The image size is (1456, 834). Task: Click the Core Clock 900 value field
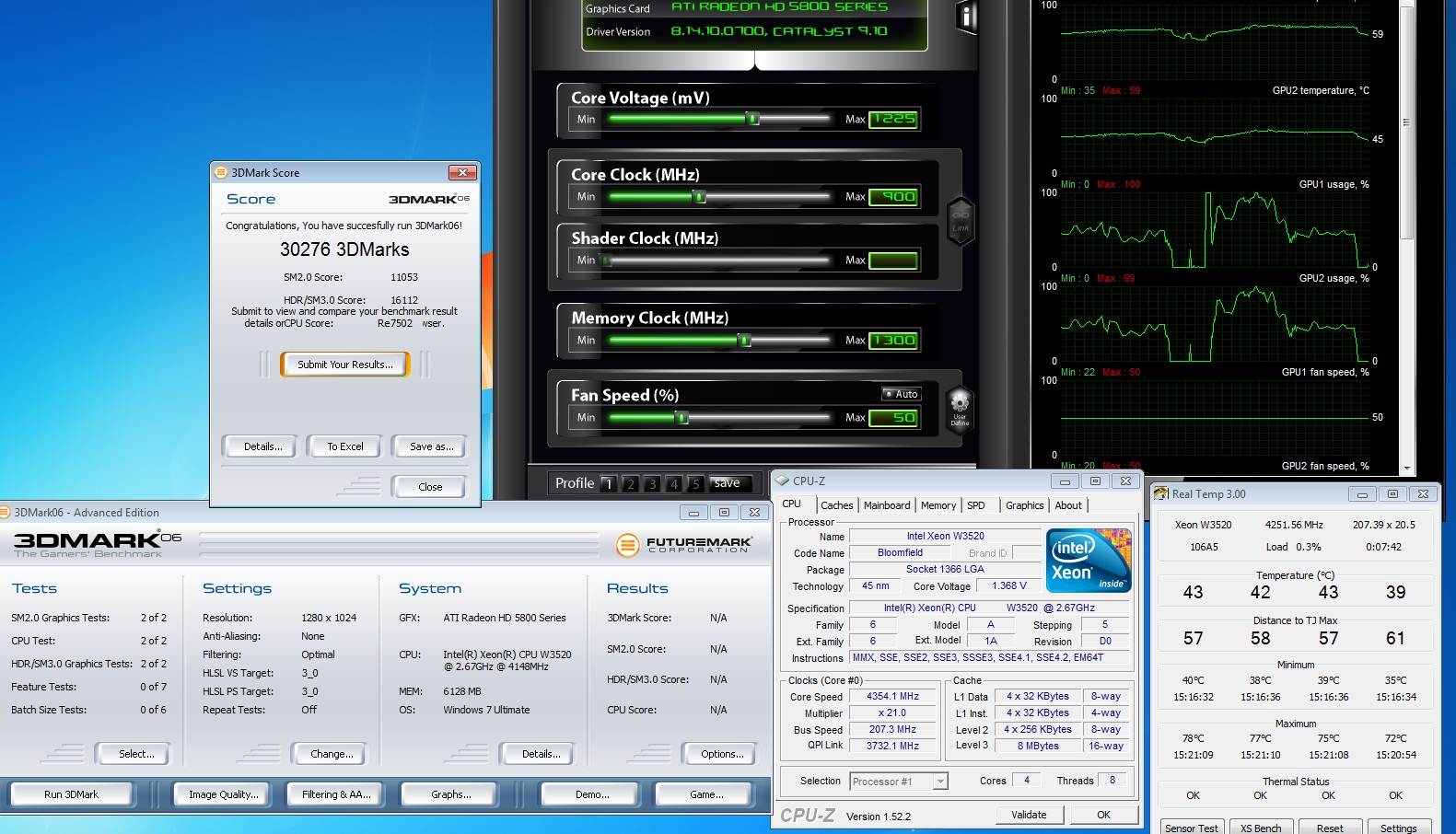[x=893, y=196]
